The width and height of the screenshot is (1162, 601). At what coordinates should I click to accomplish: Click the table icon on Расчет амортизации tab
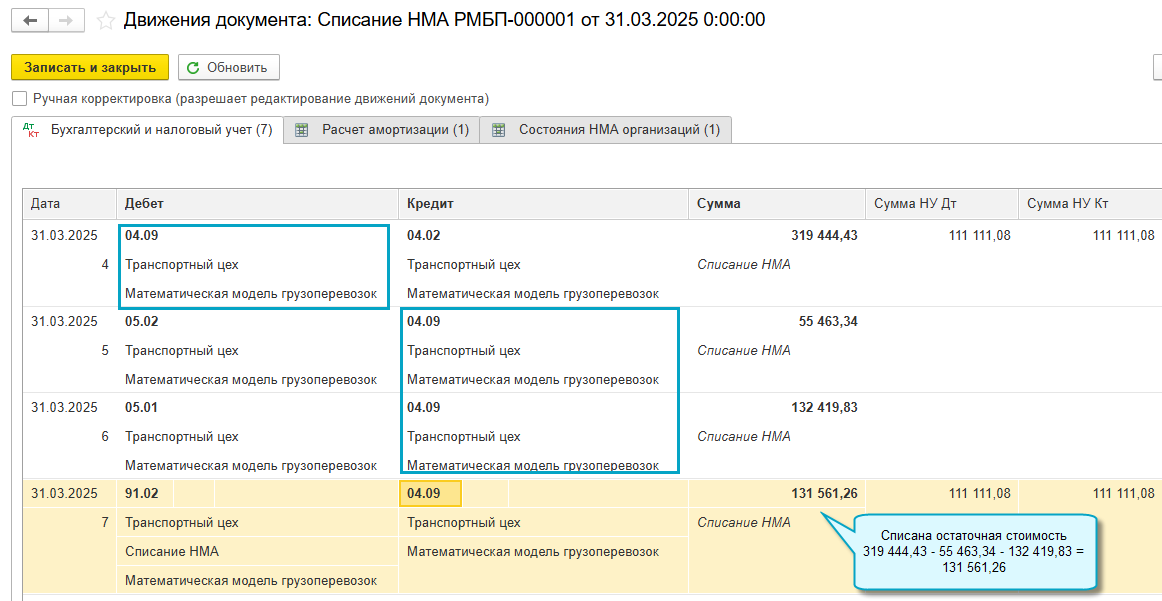pyautogui.click(x=302, y=130)
